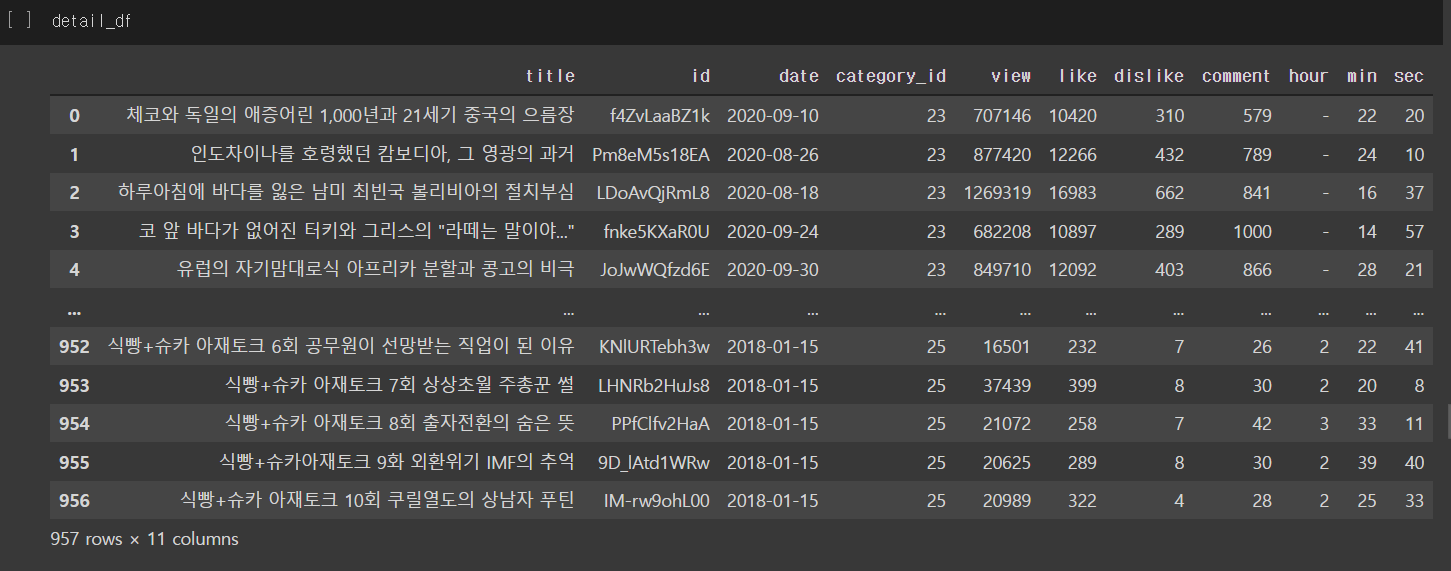Click the view count 37439
The image size is (1451, 571).
pos(1007,386)
